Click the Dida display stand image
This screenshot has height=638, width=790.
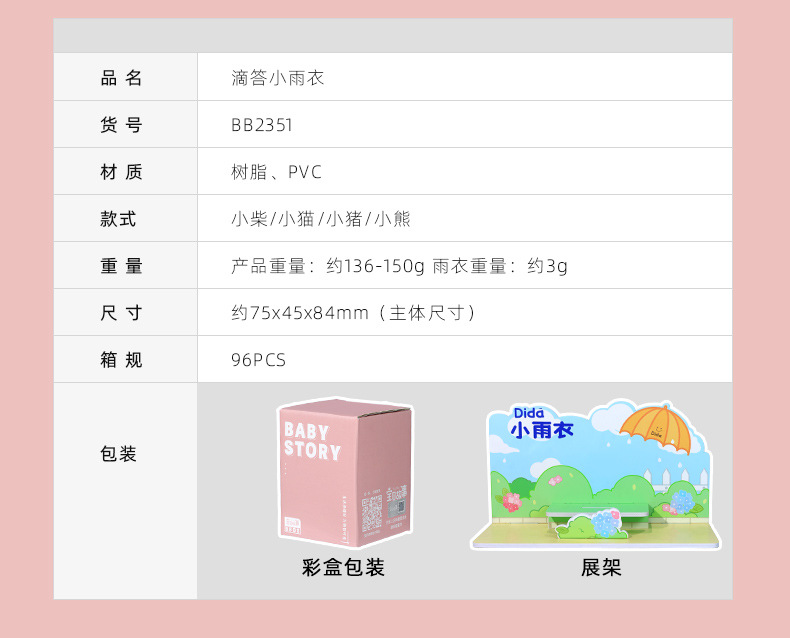point(595,475)
